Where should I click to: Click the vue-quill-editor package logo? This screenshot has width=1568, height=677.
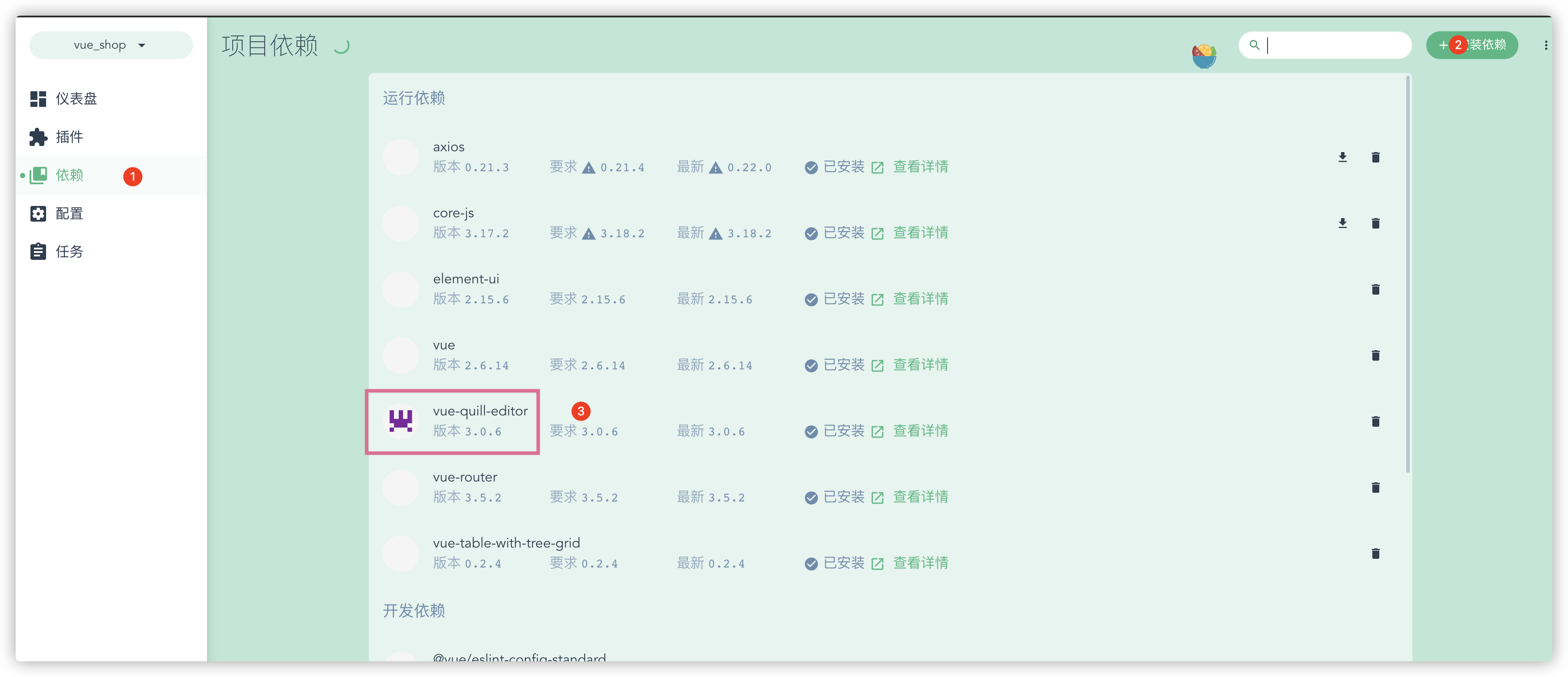400,421
